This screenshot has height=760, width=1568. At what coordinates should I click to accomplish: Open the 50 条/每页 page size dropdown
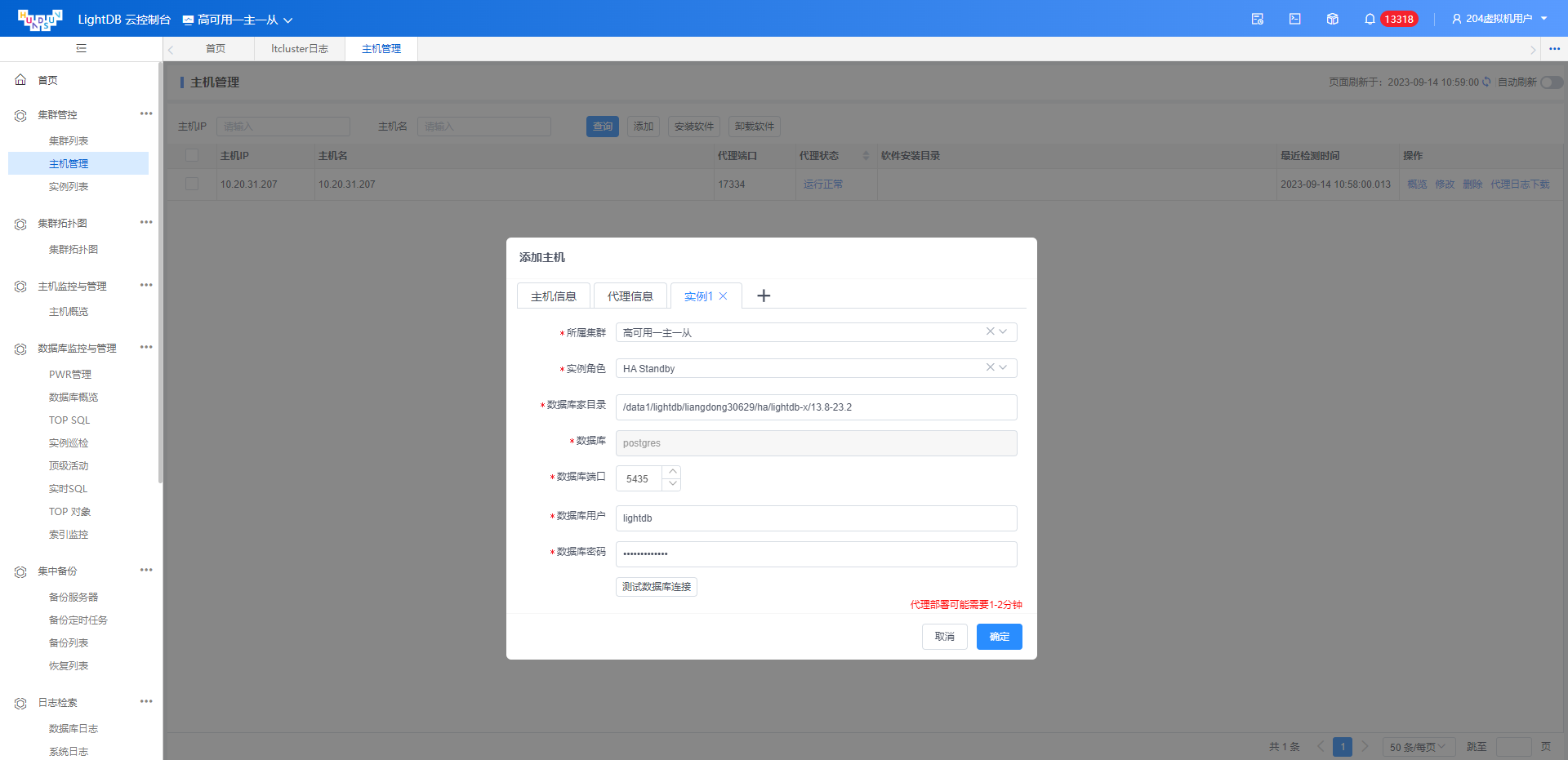[x=1419, y=747]
